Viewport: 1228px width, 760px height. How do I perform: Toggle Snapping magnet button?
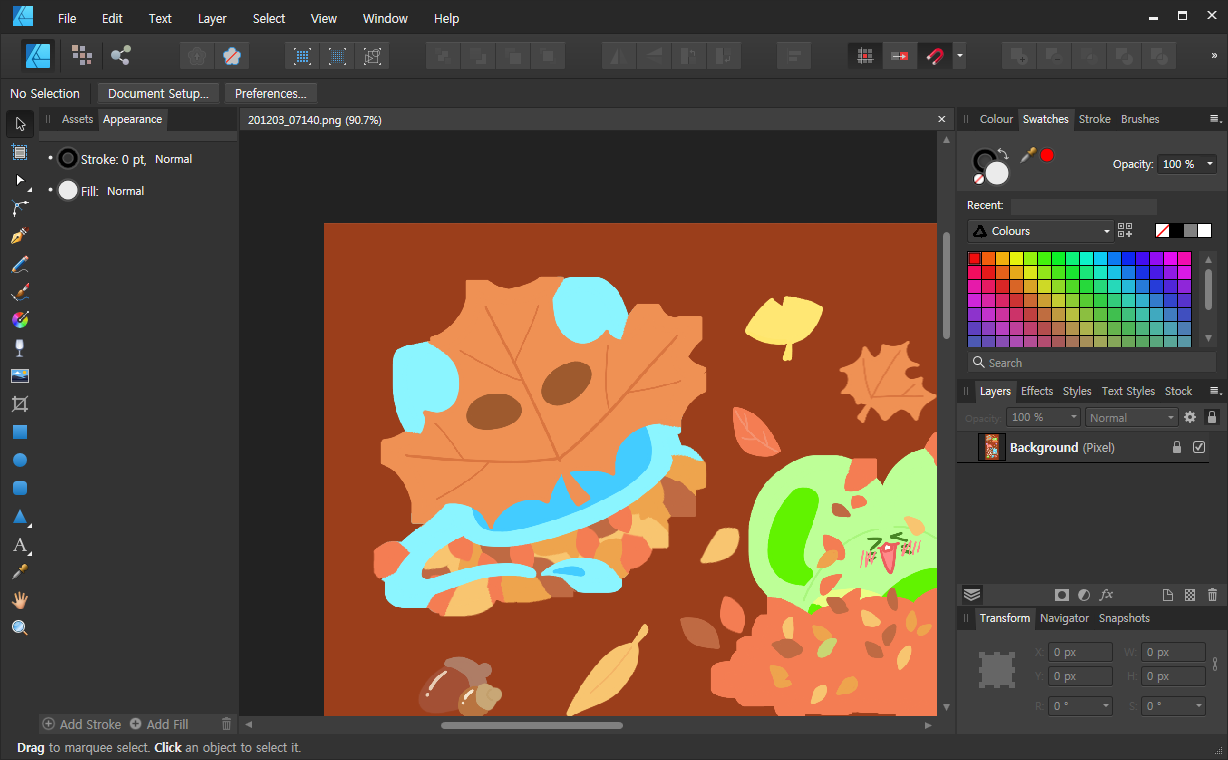click(934, 56)
